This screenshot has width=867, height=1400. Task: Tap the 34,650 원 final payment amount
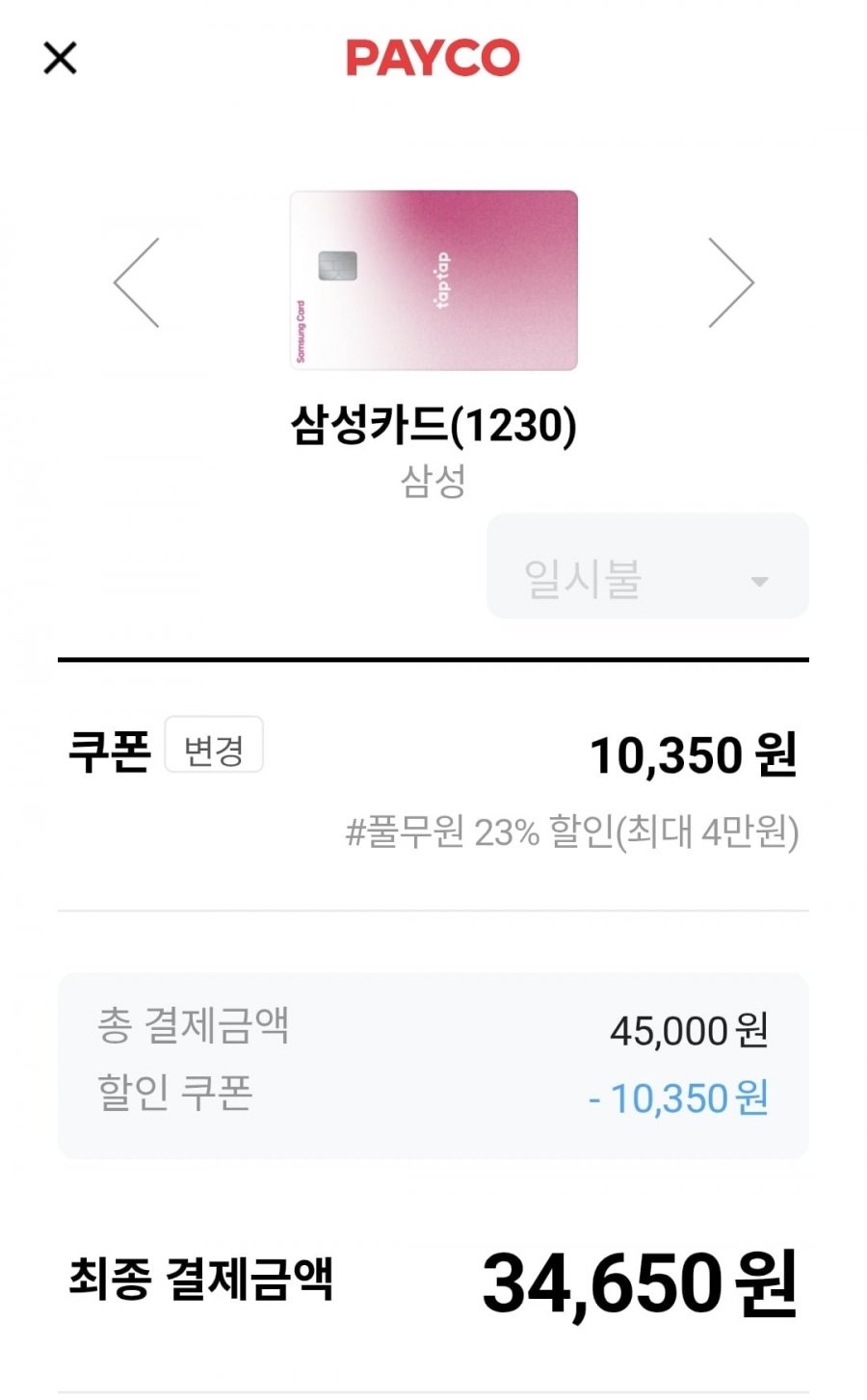[x=639, y=1283]
